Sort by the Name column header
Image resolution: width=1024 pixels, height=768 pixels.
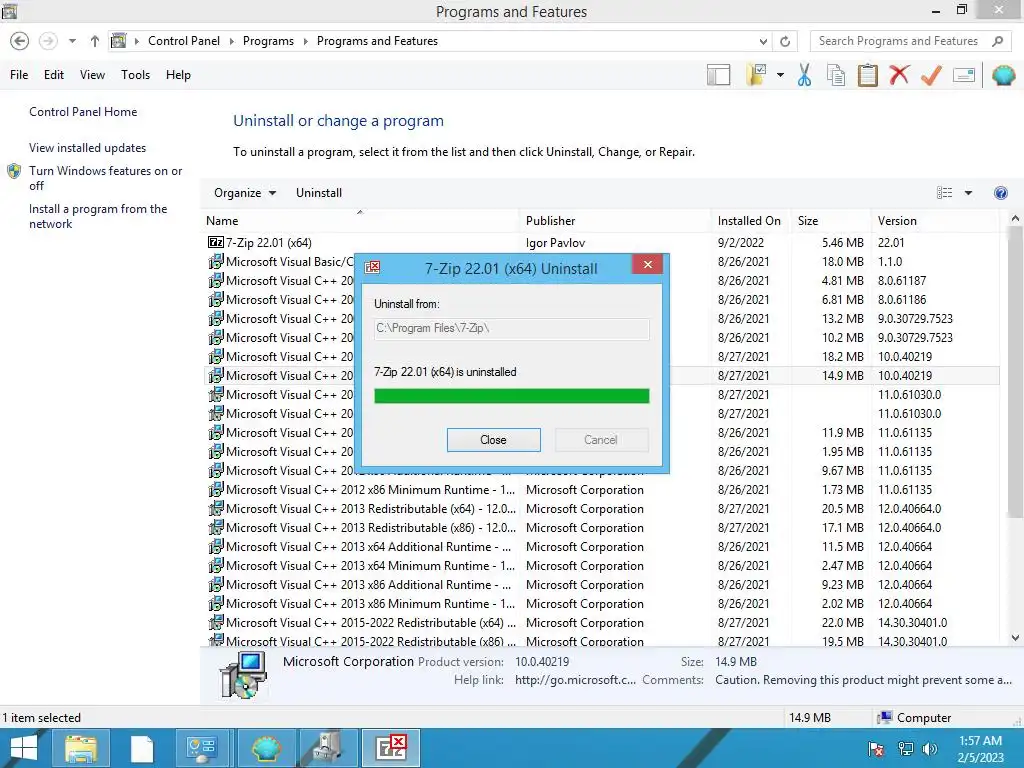point(361,221)
